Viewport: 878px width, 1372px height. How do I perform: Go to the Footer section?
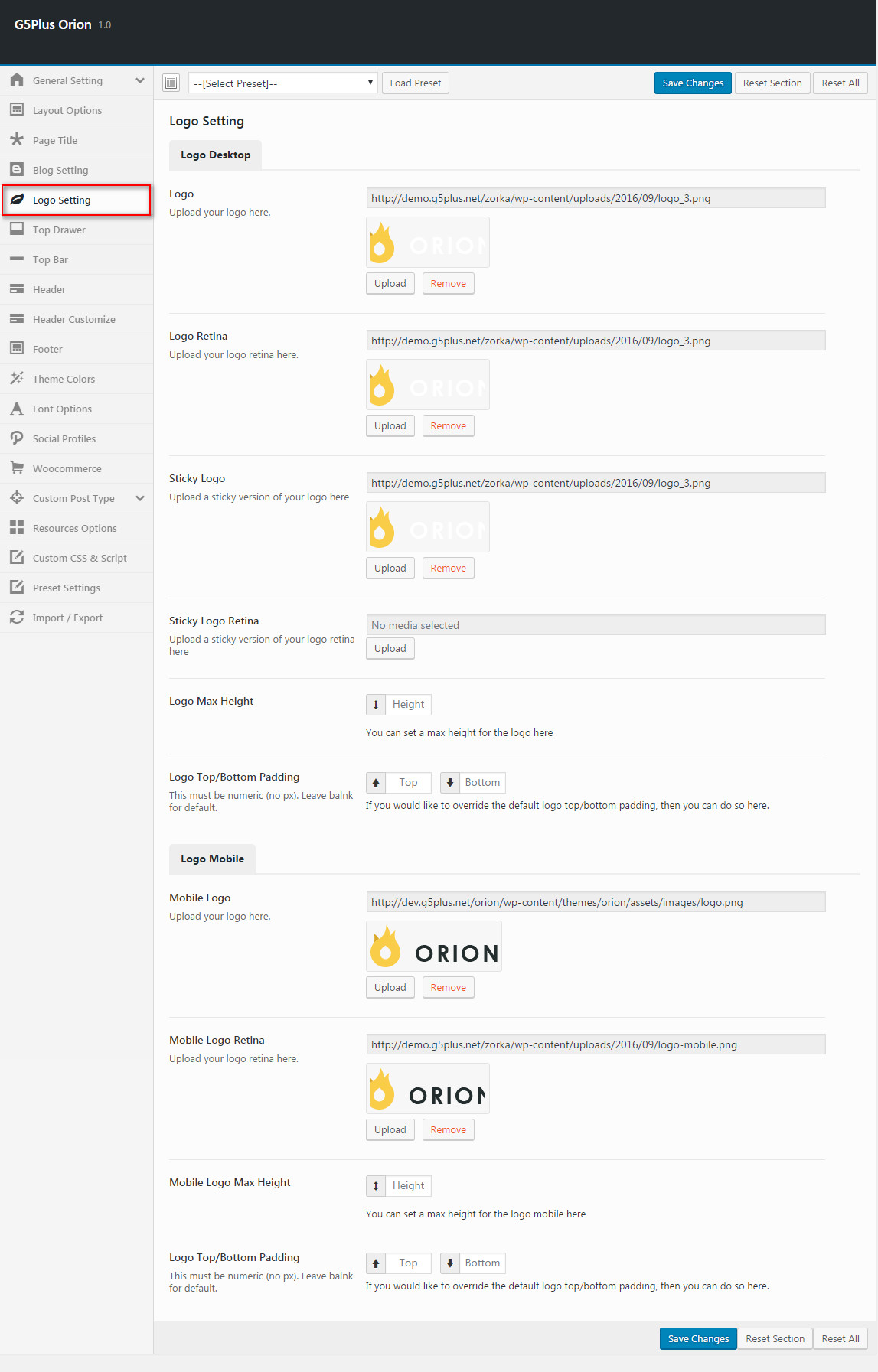77,349
